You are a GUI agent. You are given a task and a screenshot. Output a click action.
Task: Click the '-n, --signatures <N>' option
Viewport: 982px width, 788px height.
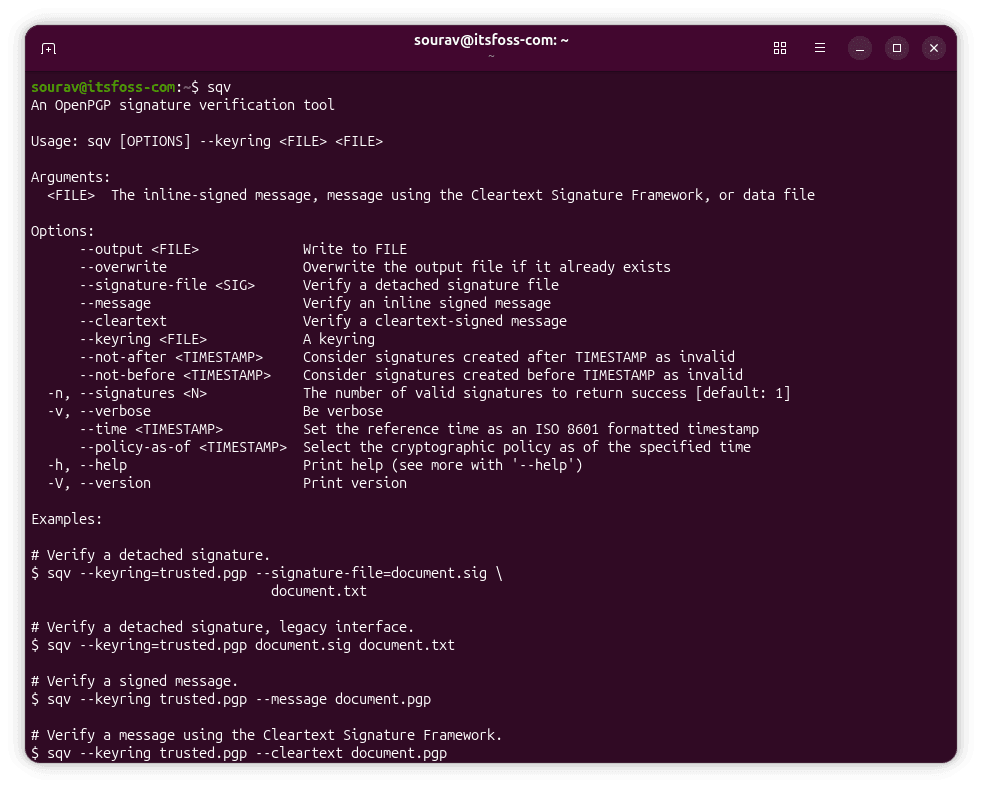click(x=127, y=393)
